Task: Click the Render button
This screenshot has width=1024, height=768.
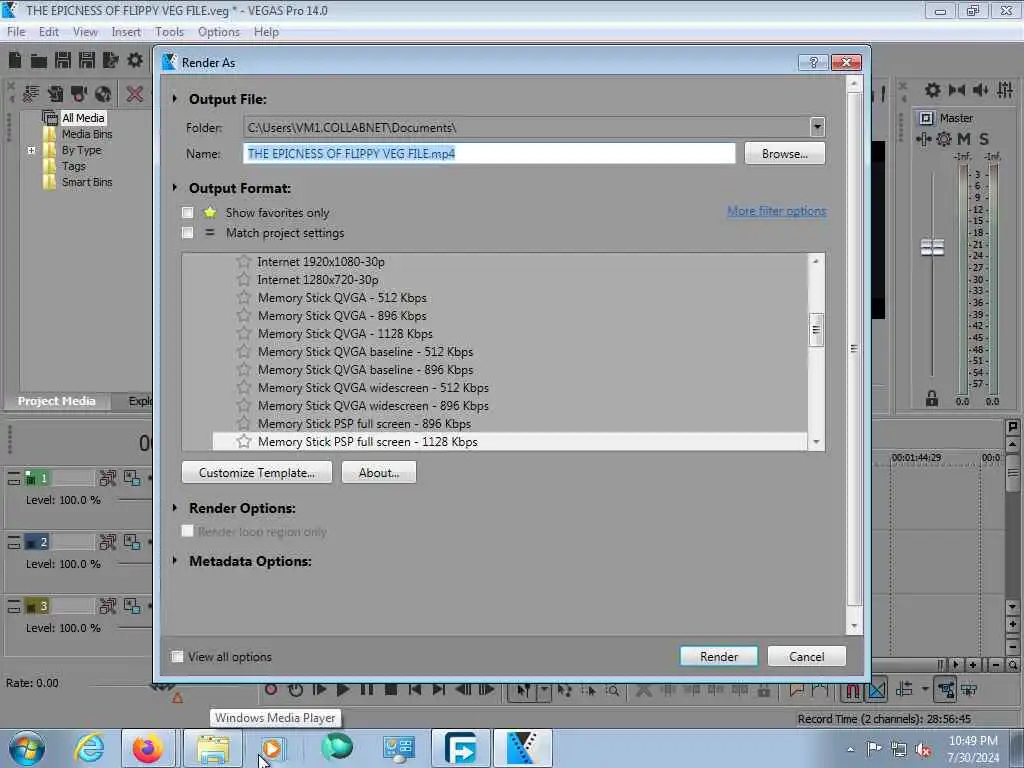Action: [718, 656]
